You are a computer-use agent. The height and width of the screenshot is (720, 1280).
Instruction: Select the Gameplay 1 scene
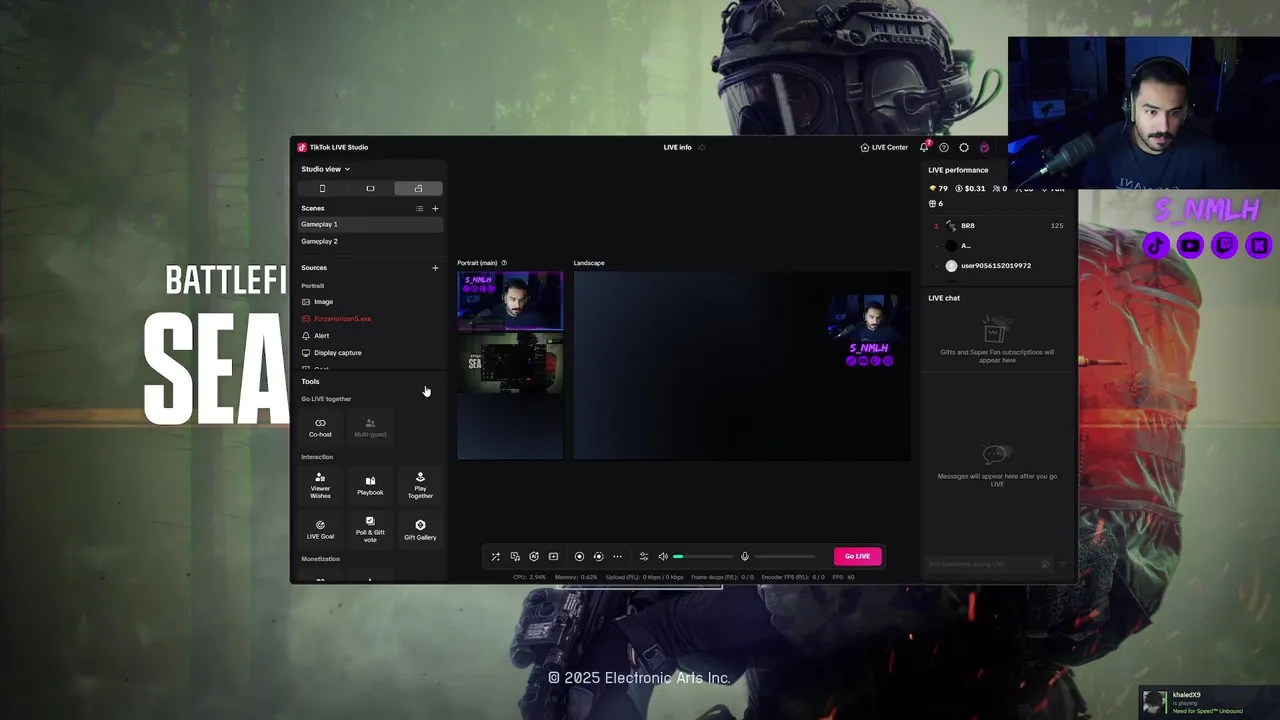(x=370, y=224)
